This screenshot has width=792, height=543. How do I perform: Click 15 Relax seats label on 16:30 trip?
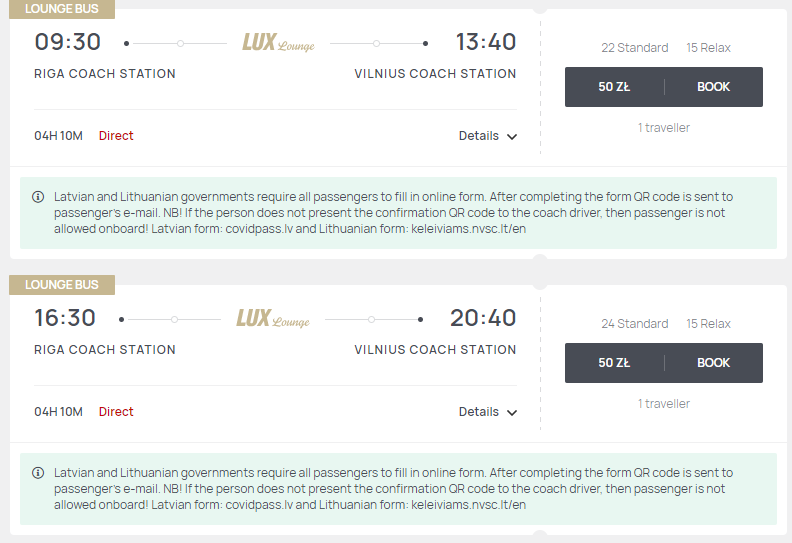(708, 323)
